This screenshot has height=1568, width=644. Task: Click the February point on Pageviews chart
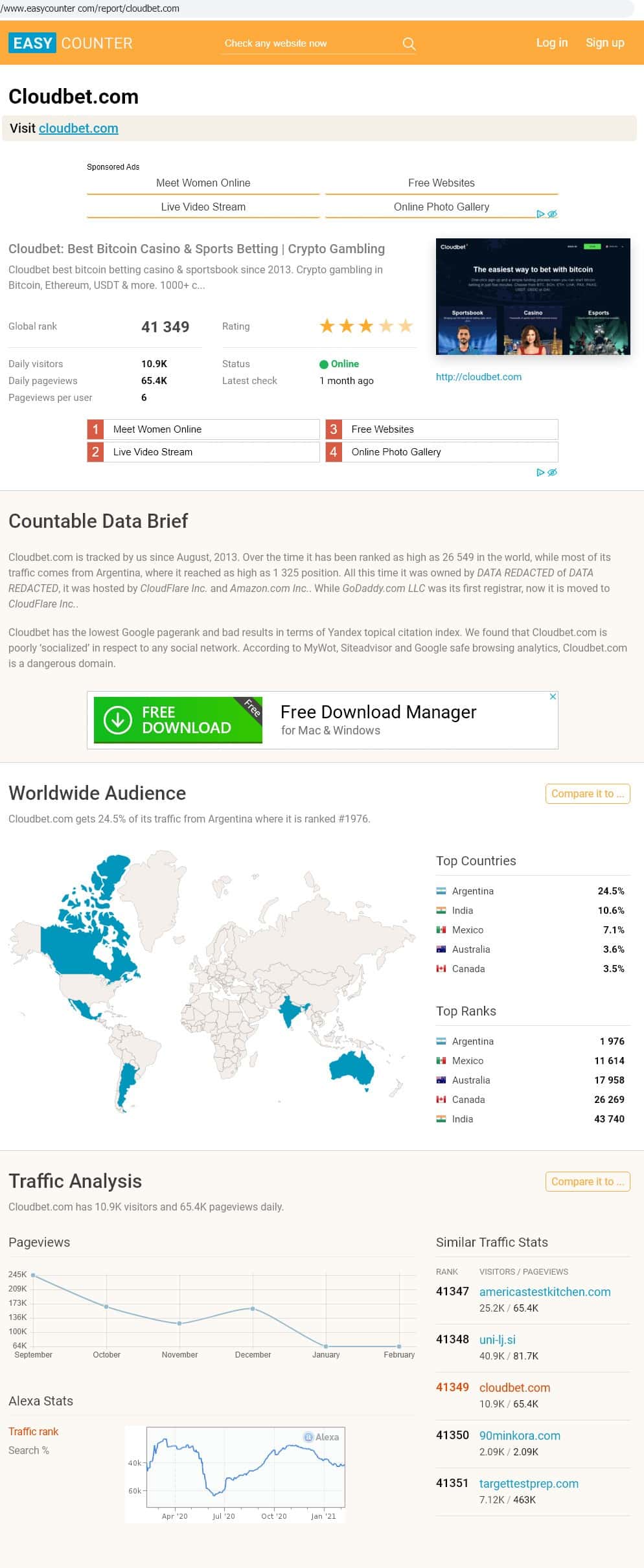tap(399, 1346)
